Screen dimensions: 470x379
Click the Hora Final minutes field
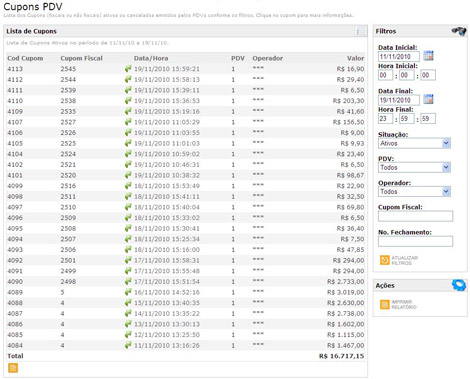[x=407, y=118]
